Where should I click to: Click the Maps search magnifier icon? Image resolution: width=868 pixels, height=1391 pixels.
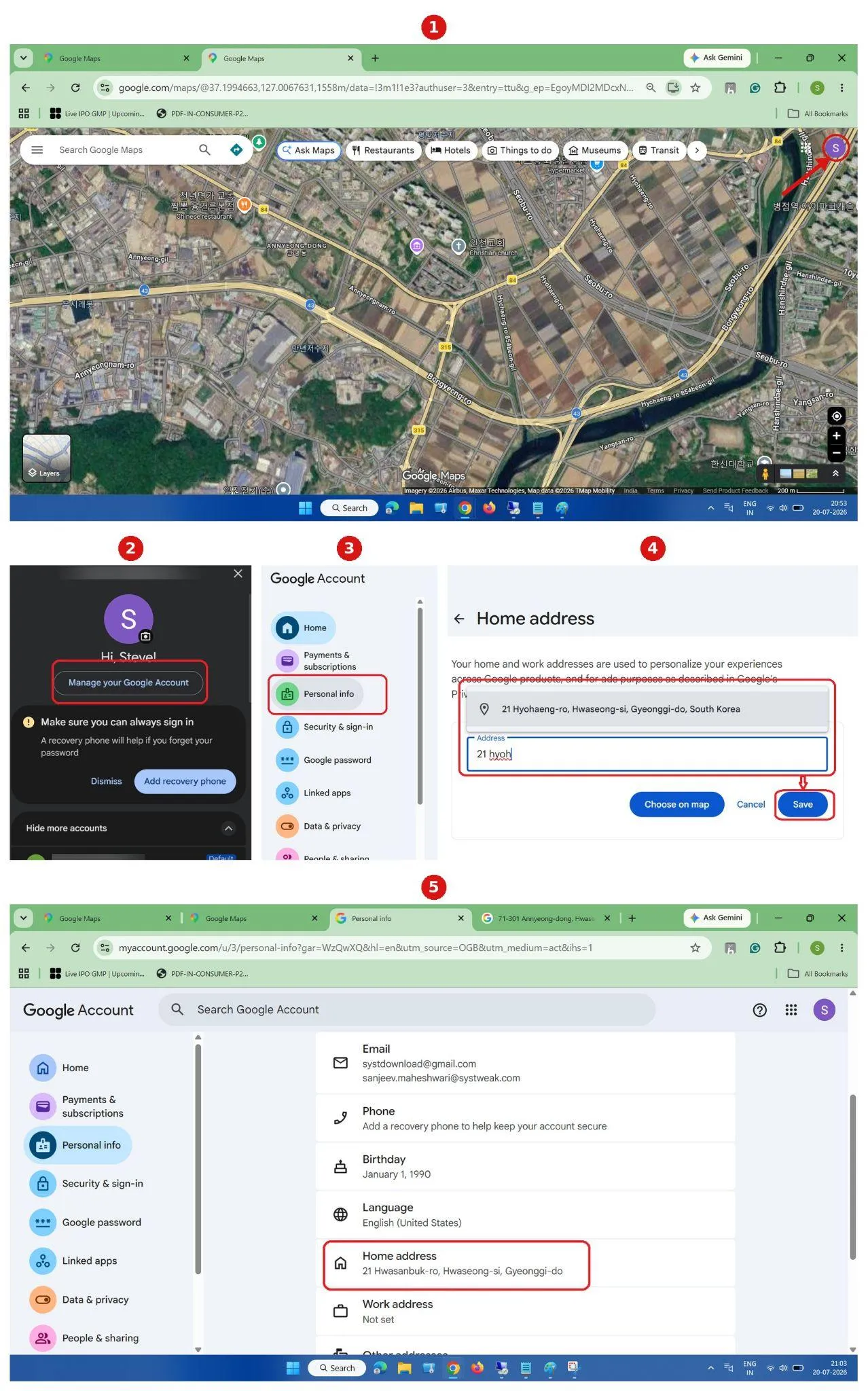[204, 150]
